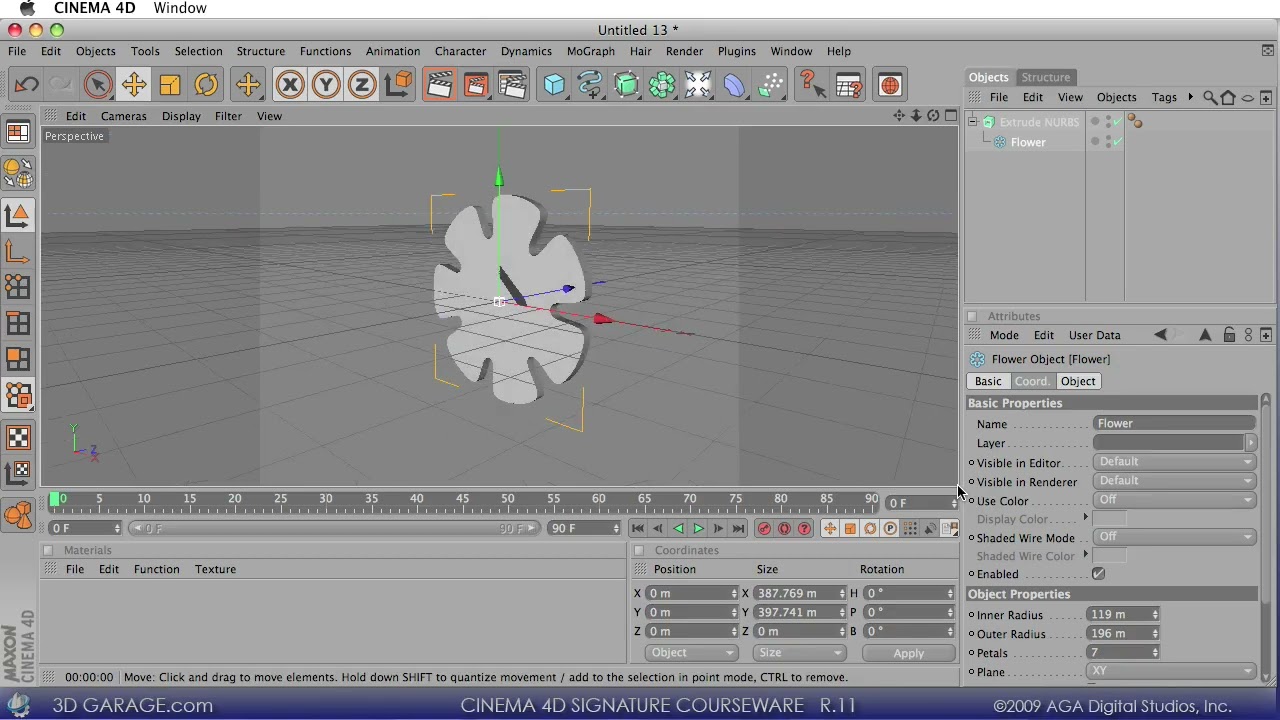This screenshot has height=720, width=1280.
Task: Toggle the Enabled checkbox in Basic Properties
Action: click(x=1099, y=574)
